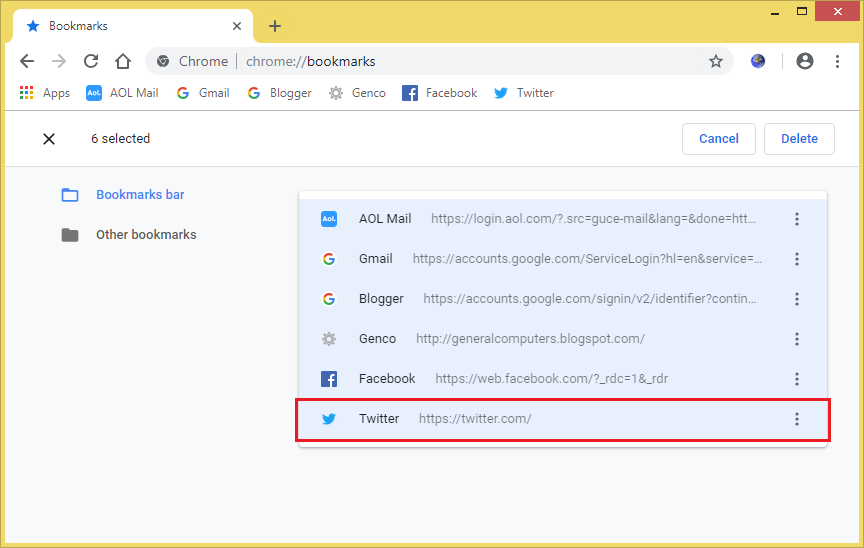The image size is (864, 548).
Task: Open the Apps grid shortcut
Action: pyautogui.click(x=45, y=93)
